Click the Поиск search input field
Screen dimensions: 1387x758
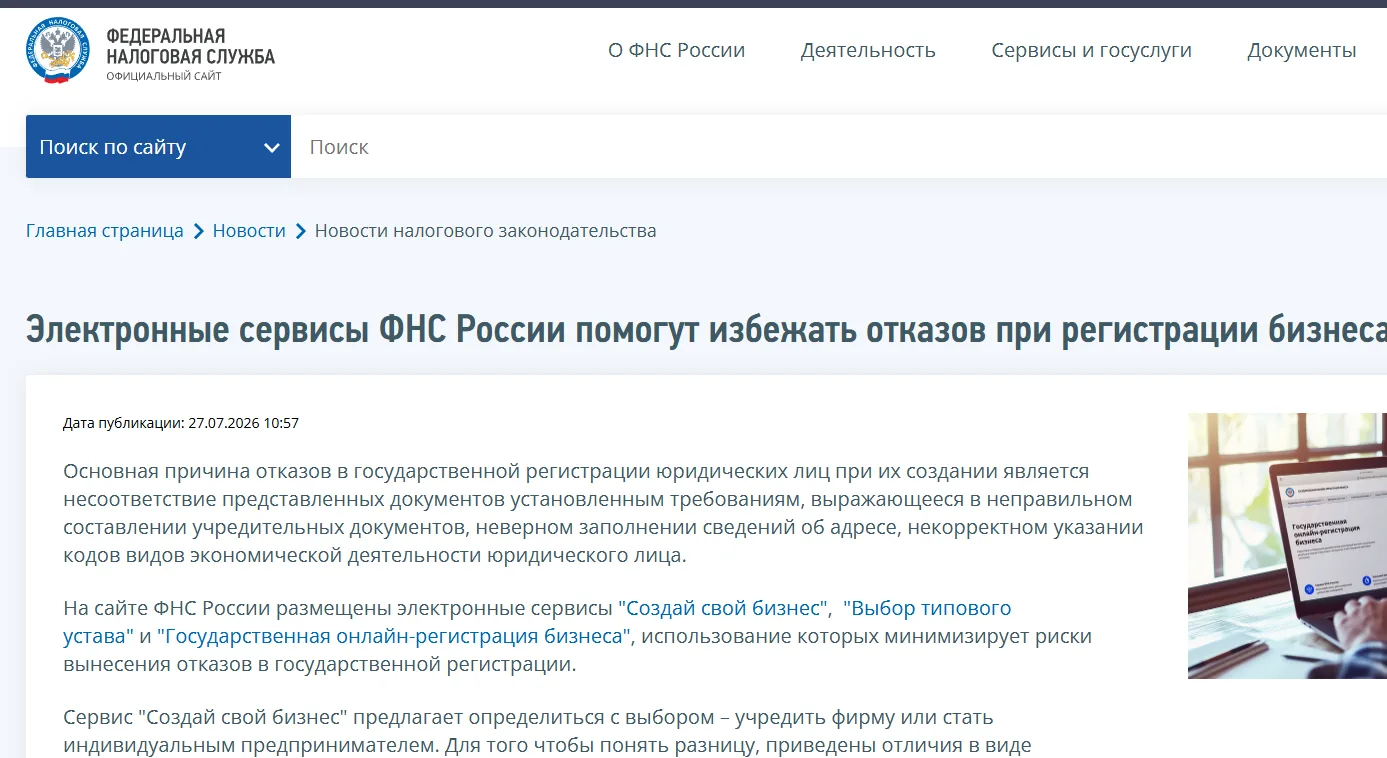click(x=838, y=147)
